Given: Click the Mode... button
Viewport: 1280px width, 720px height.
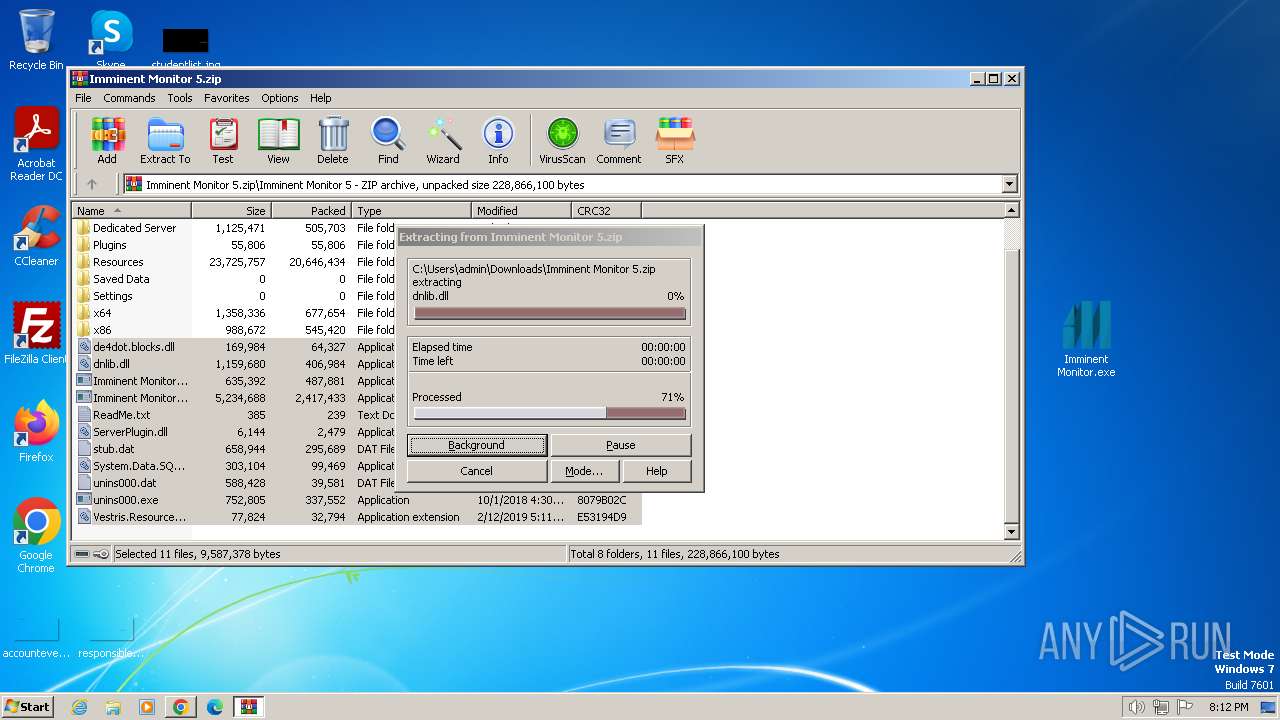Looking at the screenshot, I should (x=584, y=471).
